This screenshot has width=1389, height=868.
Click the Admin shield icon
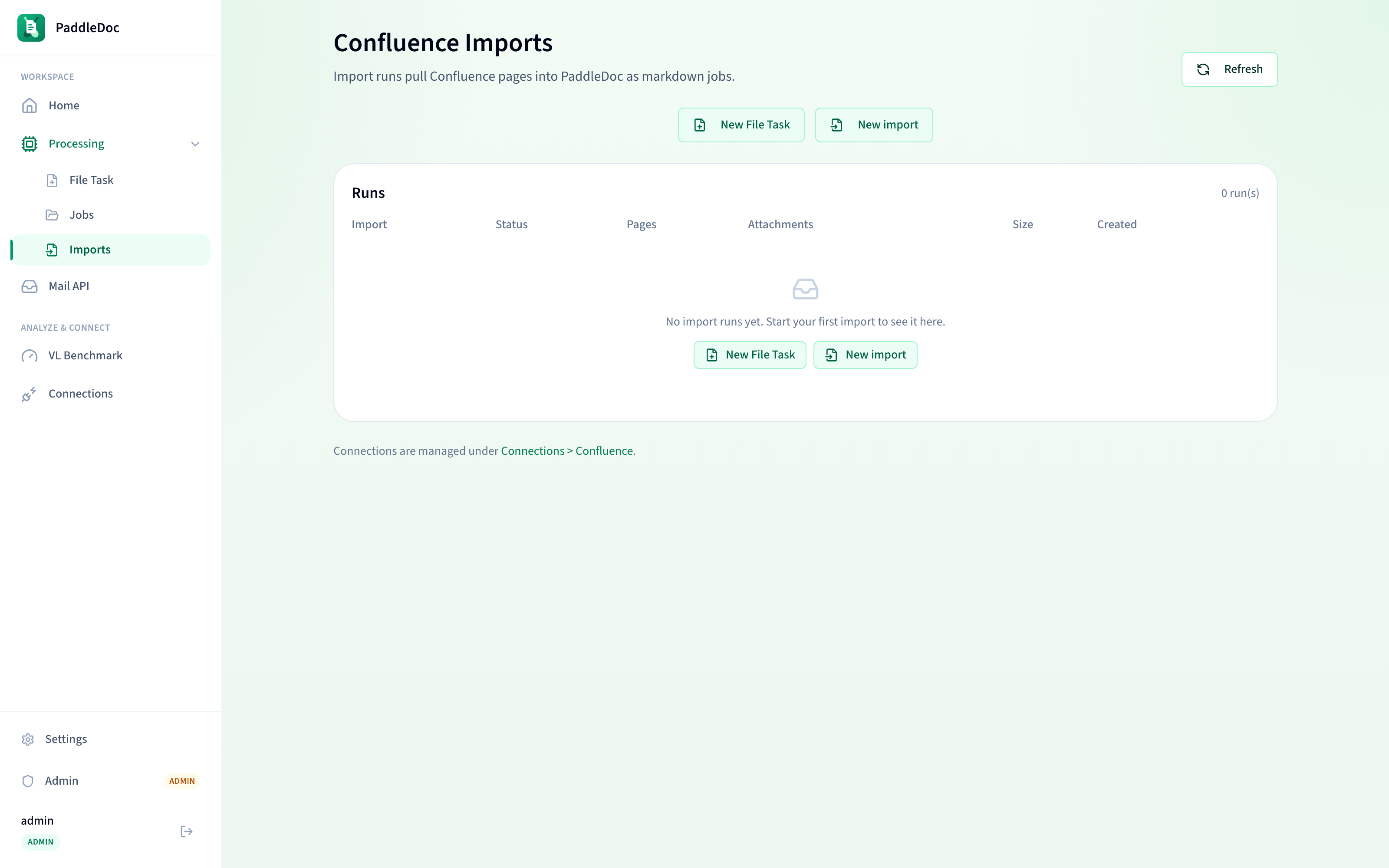click(x=27, y=781)
